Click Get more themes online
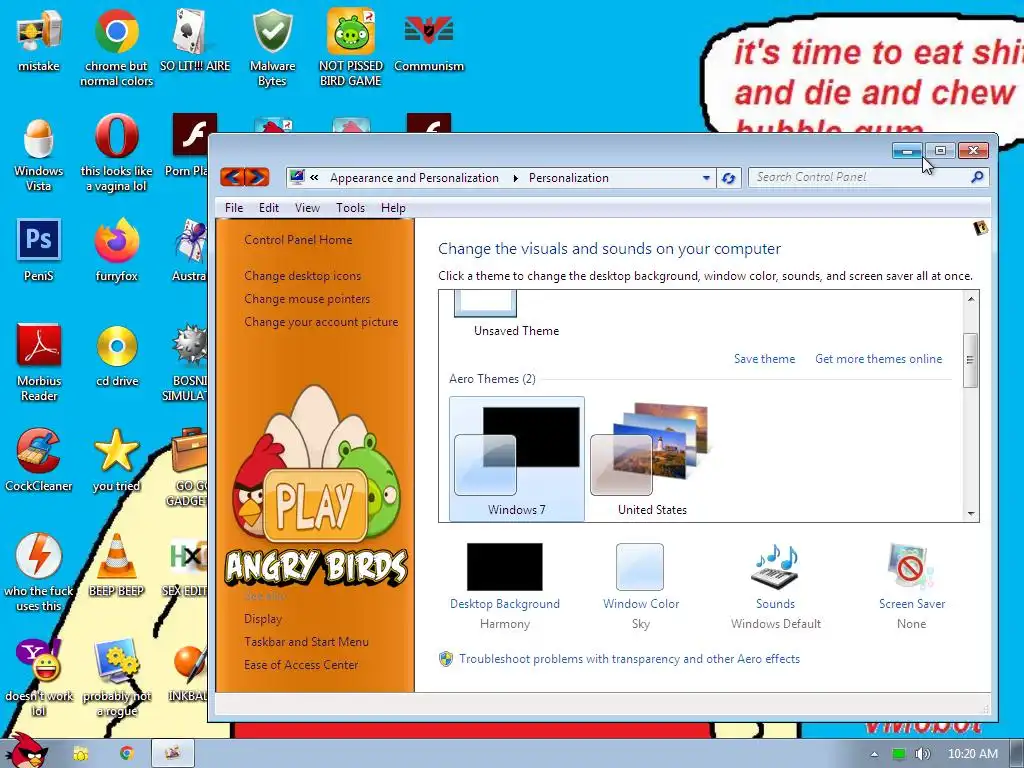This screenshot has width=1024, height=768. (x=878, y=359)
